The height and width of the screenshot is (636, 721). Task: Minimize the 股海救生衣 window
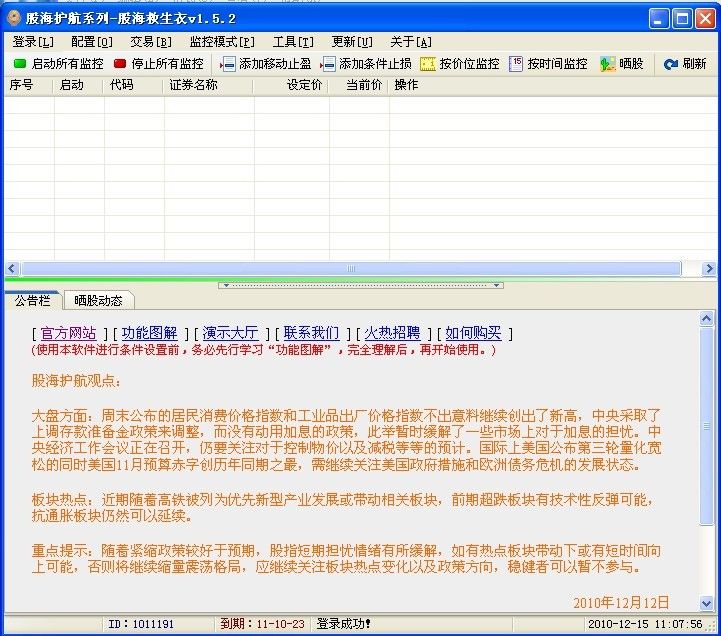(x=658, y=19)
